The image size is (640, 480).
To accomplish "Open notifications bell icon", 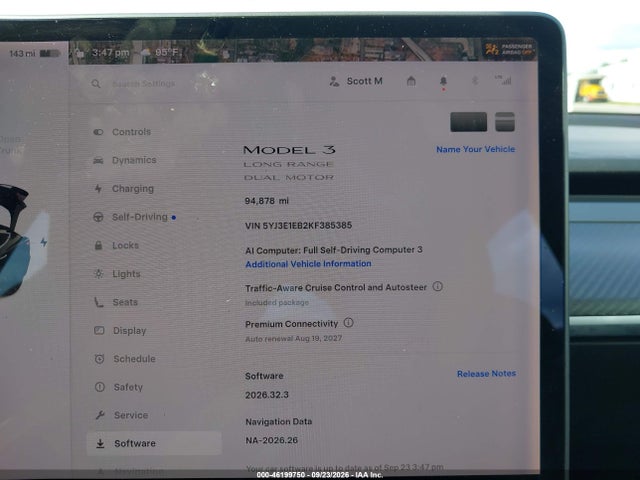I will click(443, 81).
